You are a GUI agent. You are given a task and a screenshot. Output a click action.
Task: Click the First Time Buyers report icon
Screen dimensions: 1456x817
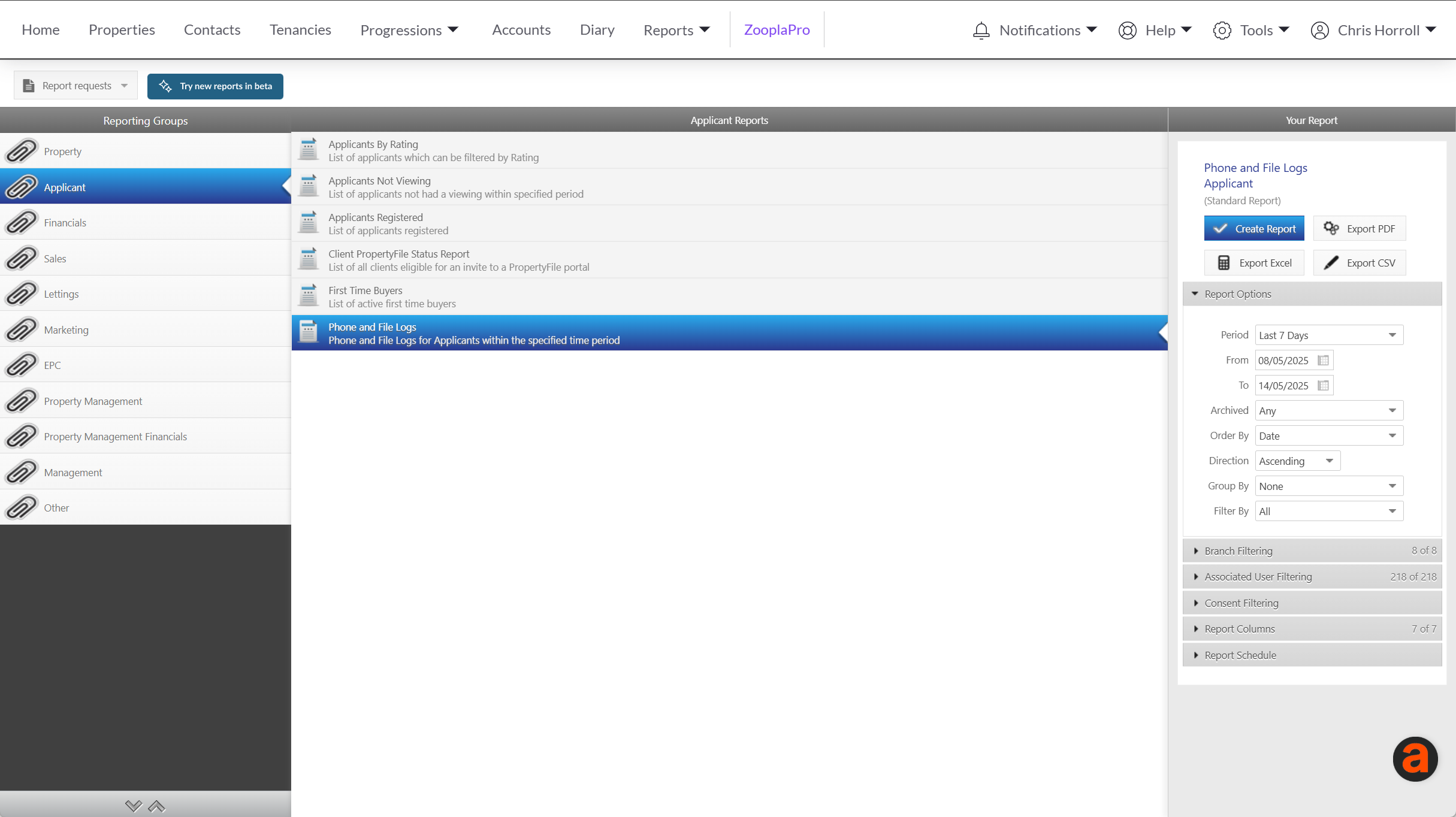pyautogui.click(x=309, y=296)
